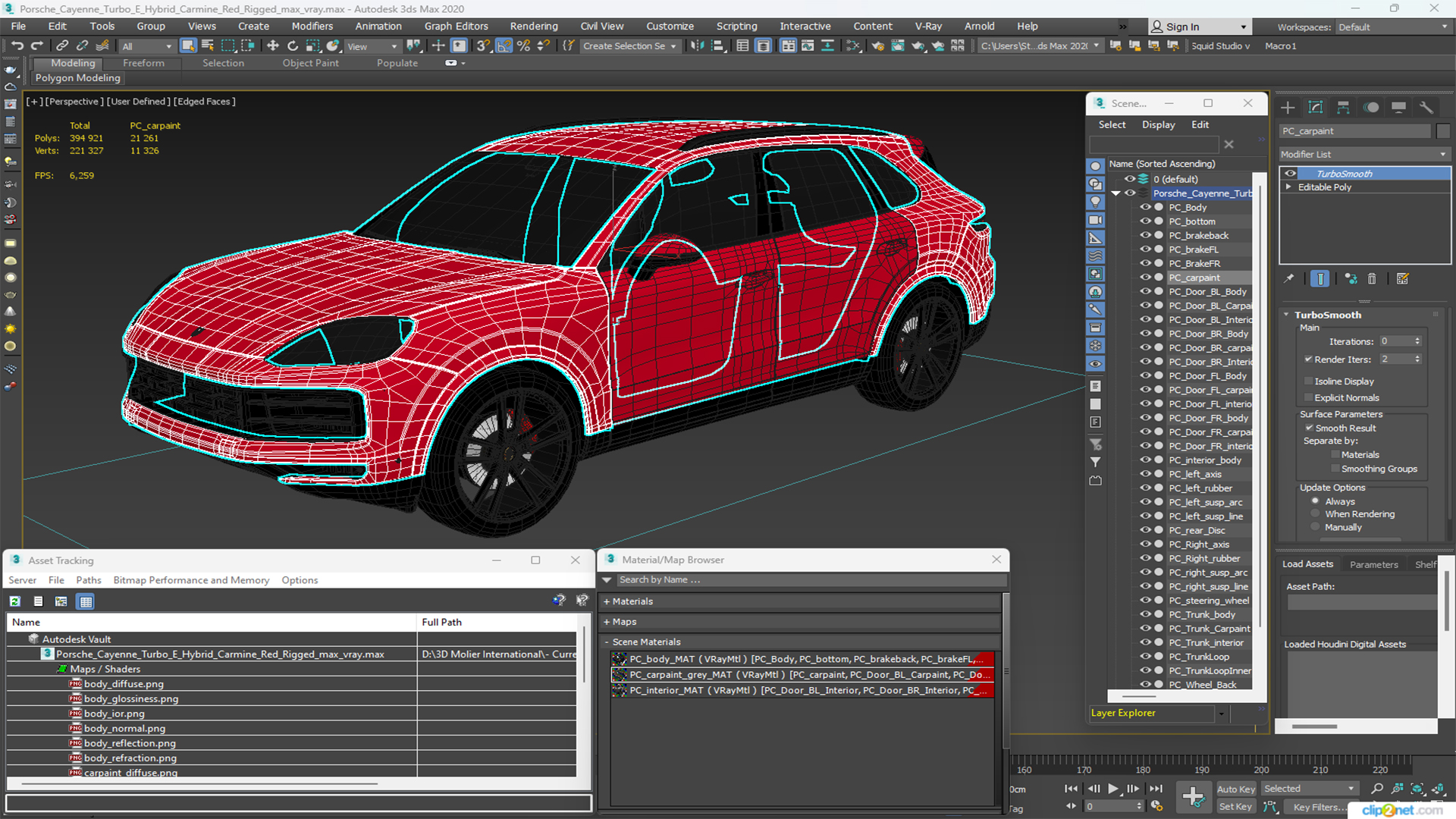
Task: Select the Manually update option
Action: point(1315,528)
